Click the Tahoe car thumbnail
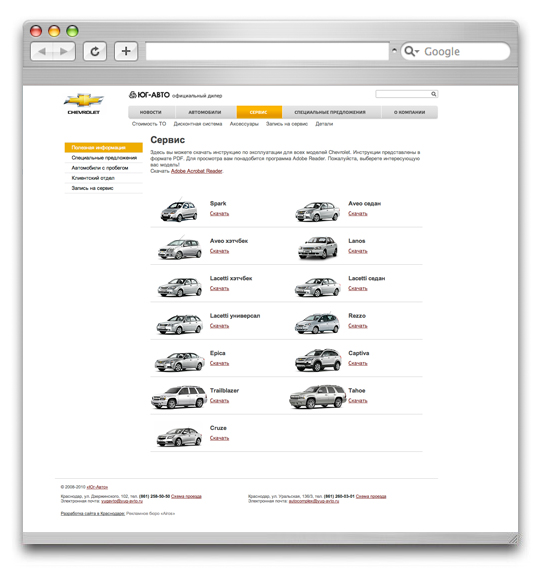 317,397
